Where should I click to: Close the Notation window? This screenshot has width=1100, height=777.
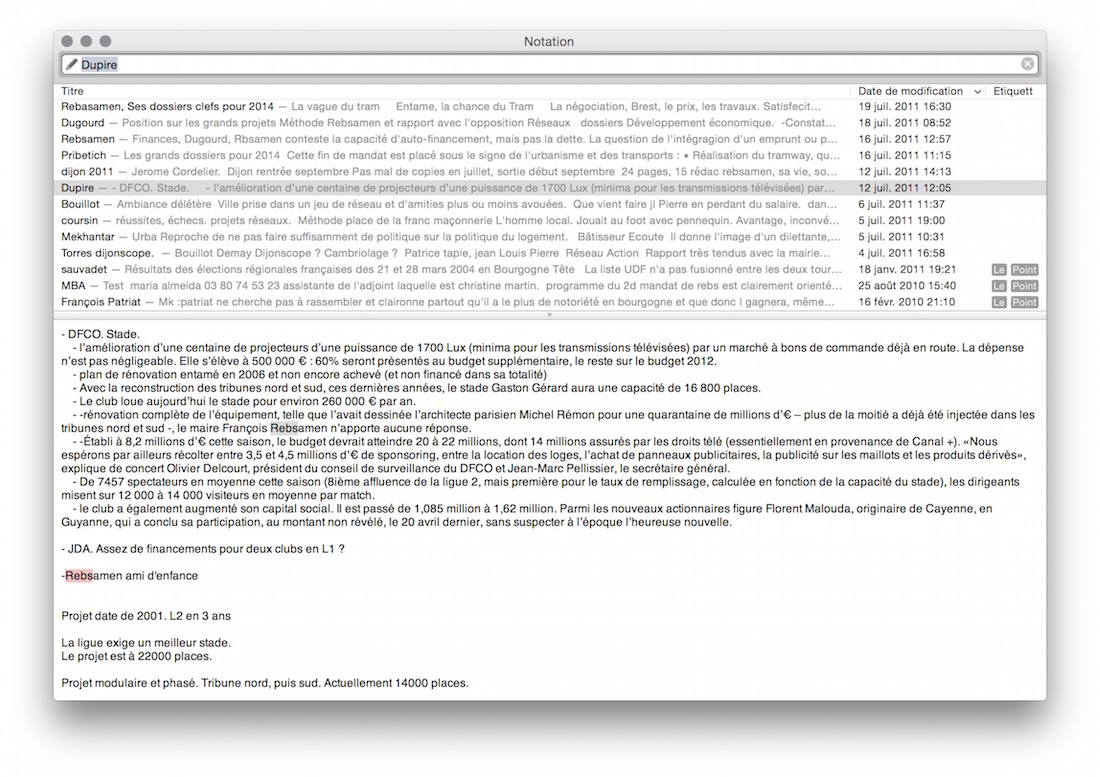point(67,41)
